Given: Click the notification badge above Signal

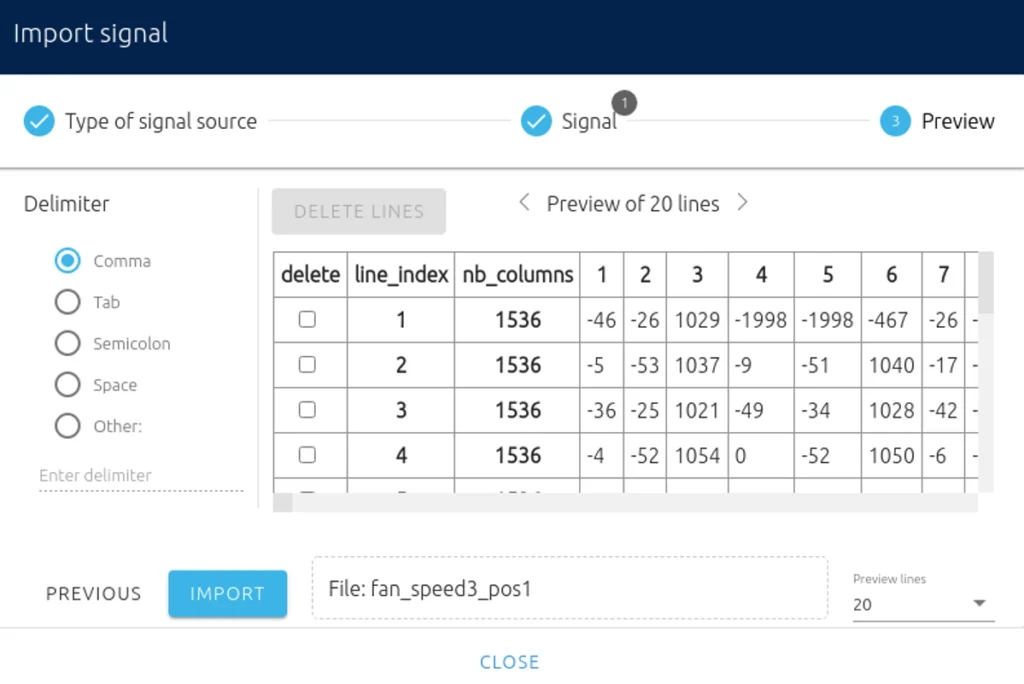Looking at the screenshot, I should (624, 102).
